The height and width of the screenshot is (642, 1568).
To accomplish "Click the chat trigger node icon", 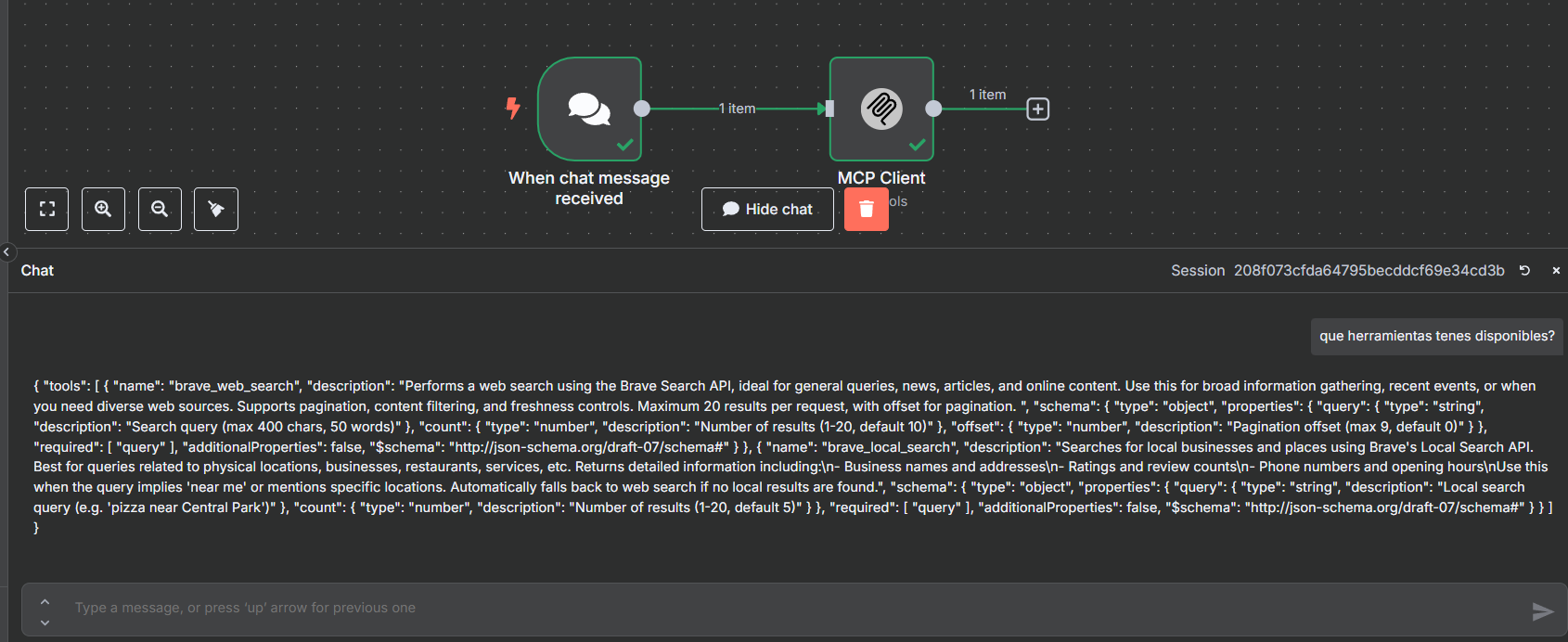I will [589, 109].
